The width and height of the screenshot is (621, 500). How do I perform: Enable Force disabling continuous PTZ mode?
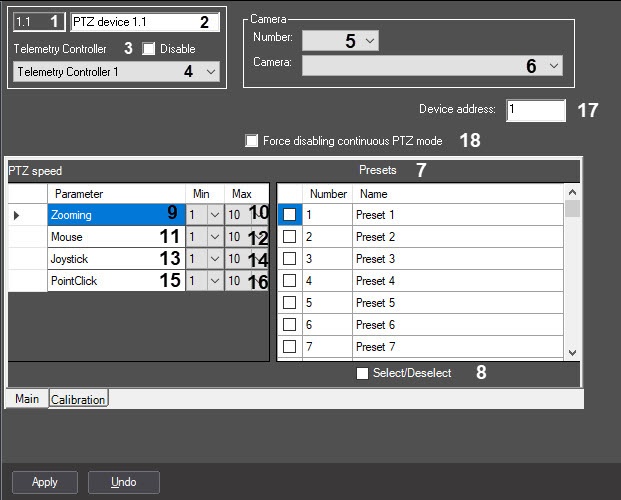[252, 141]
